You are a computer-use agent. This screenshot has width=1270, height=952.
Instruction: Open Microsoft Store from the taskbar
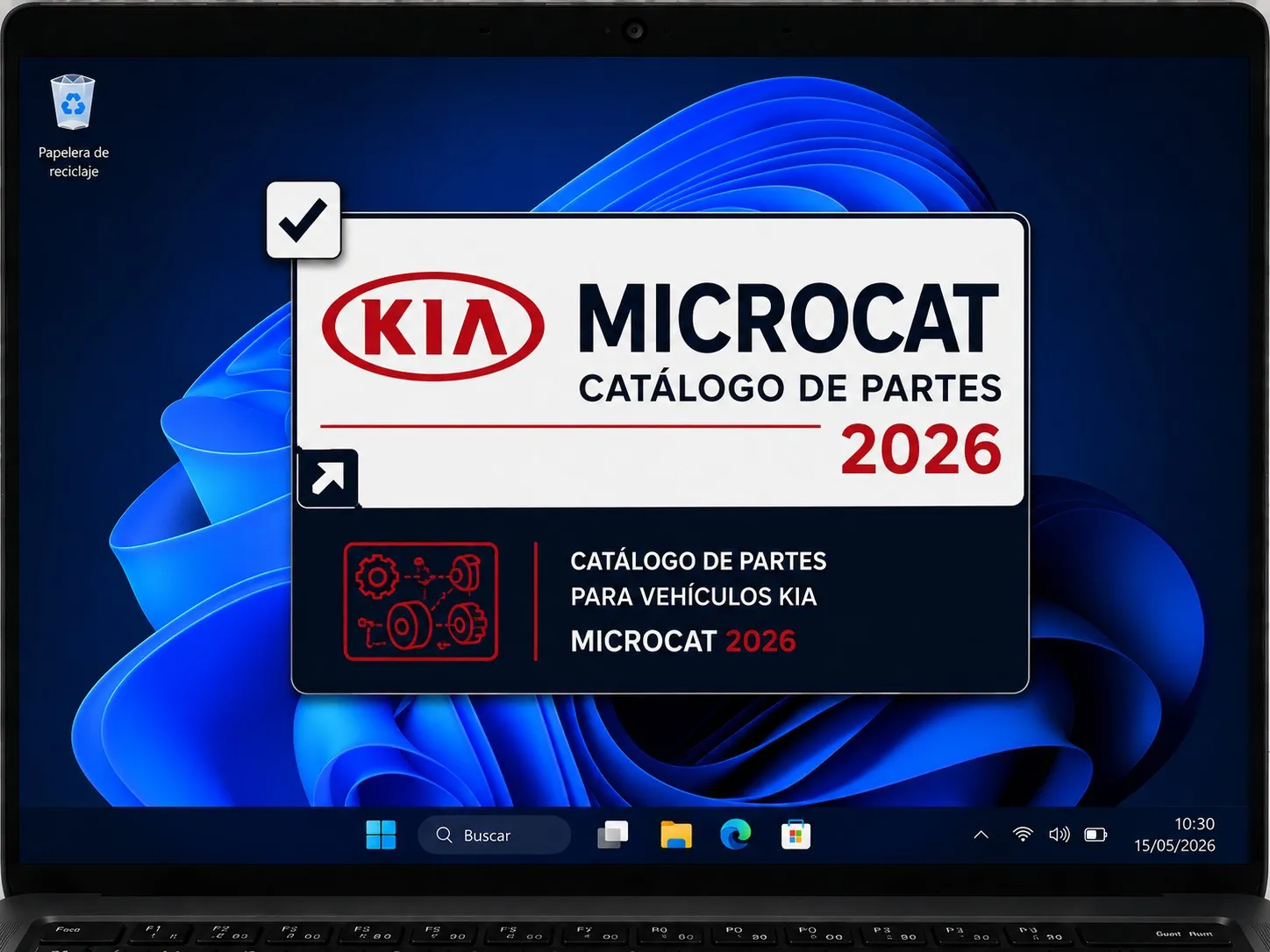(796, 835)
